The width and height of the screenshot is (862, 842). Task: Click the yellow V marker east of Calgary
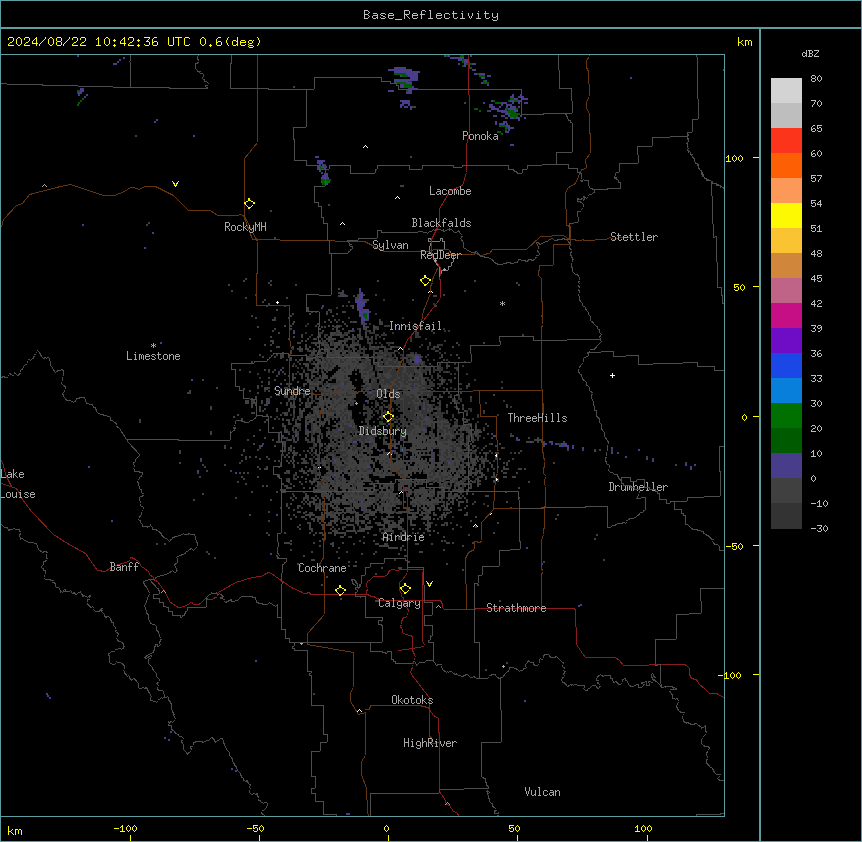tap(429, 584)
